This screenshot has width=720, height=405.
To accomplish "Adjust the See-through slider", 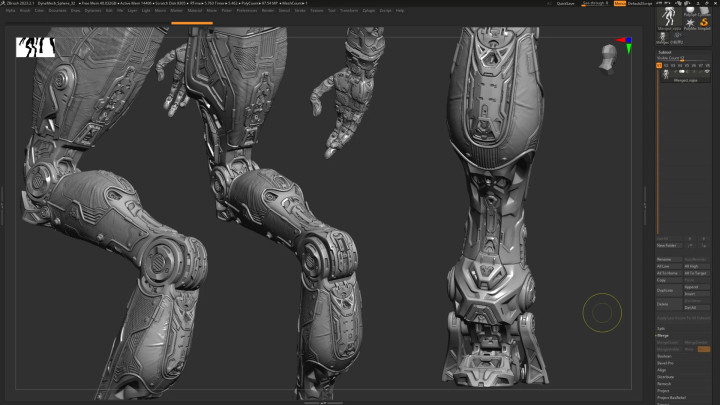I will point(594,3).
